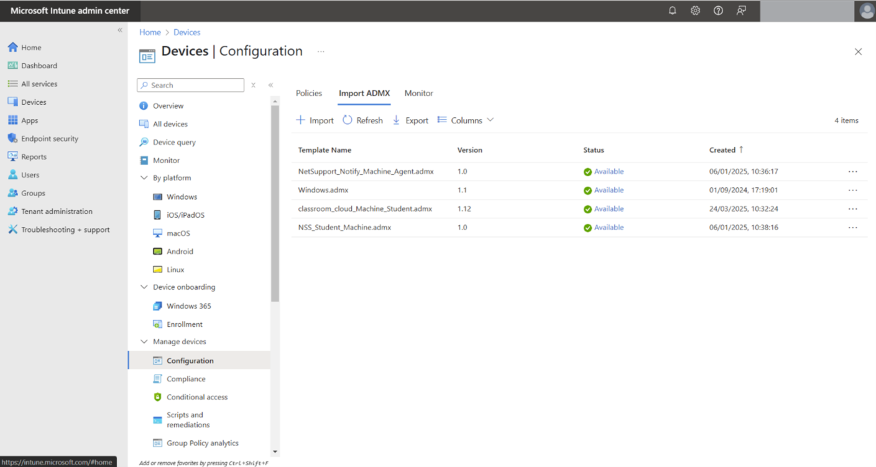The width and height of the screenshot is (876, 467).
Task: Click the Search field in Devices menu
Action: click(x=191, y=85)
